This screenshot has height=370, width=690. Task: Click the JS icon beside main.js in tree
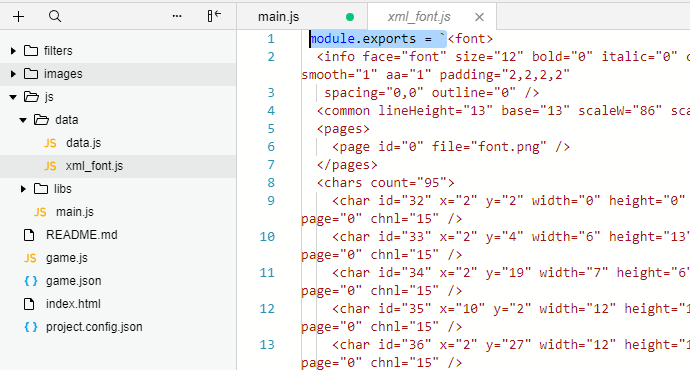coord(40,212)
